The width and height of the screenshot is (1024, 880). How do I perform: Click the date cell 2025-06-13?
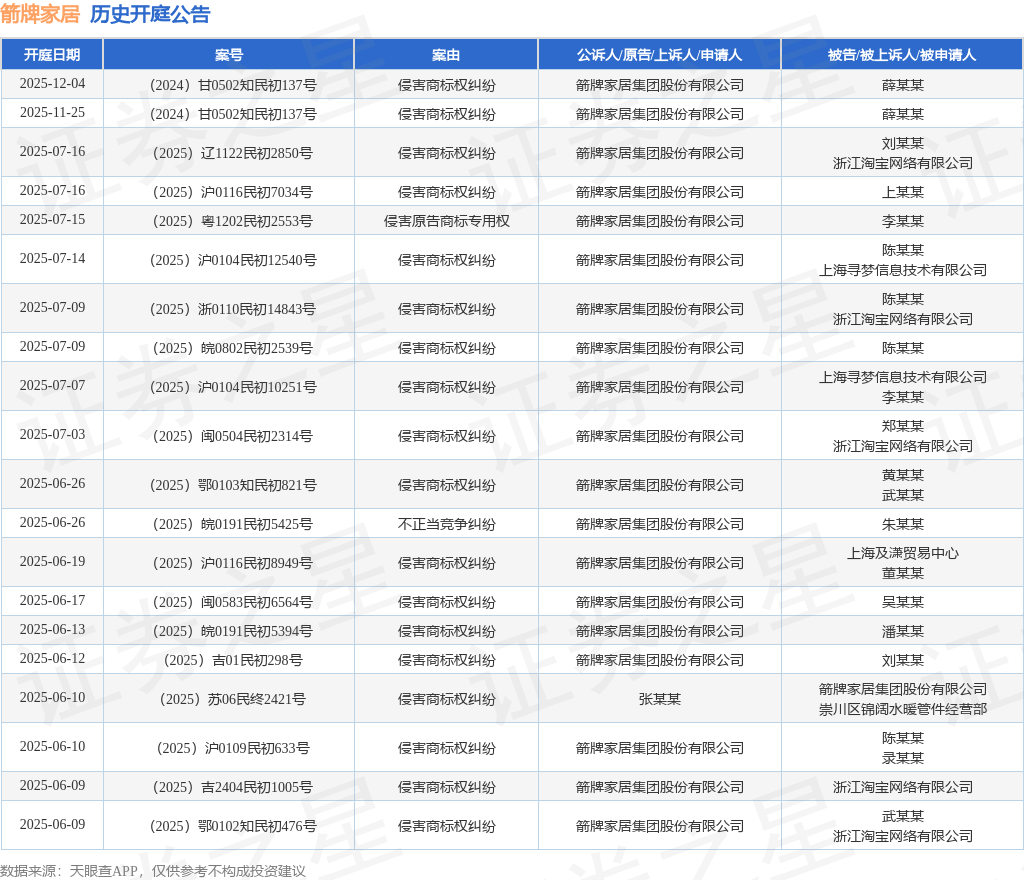[x=52, y=629]
